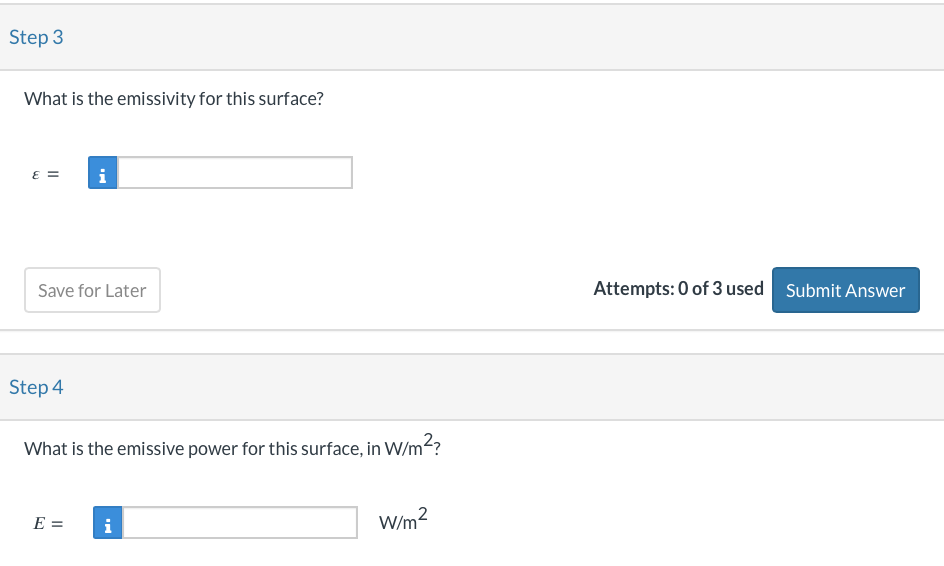The height and width of the screenshot is (566, 944).
Task: Click the Step 3 title link
Action: 36,37
